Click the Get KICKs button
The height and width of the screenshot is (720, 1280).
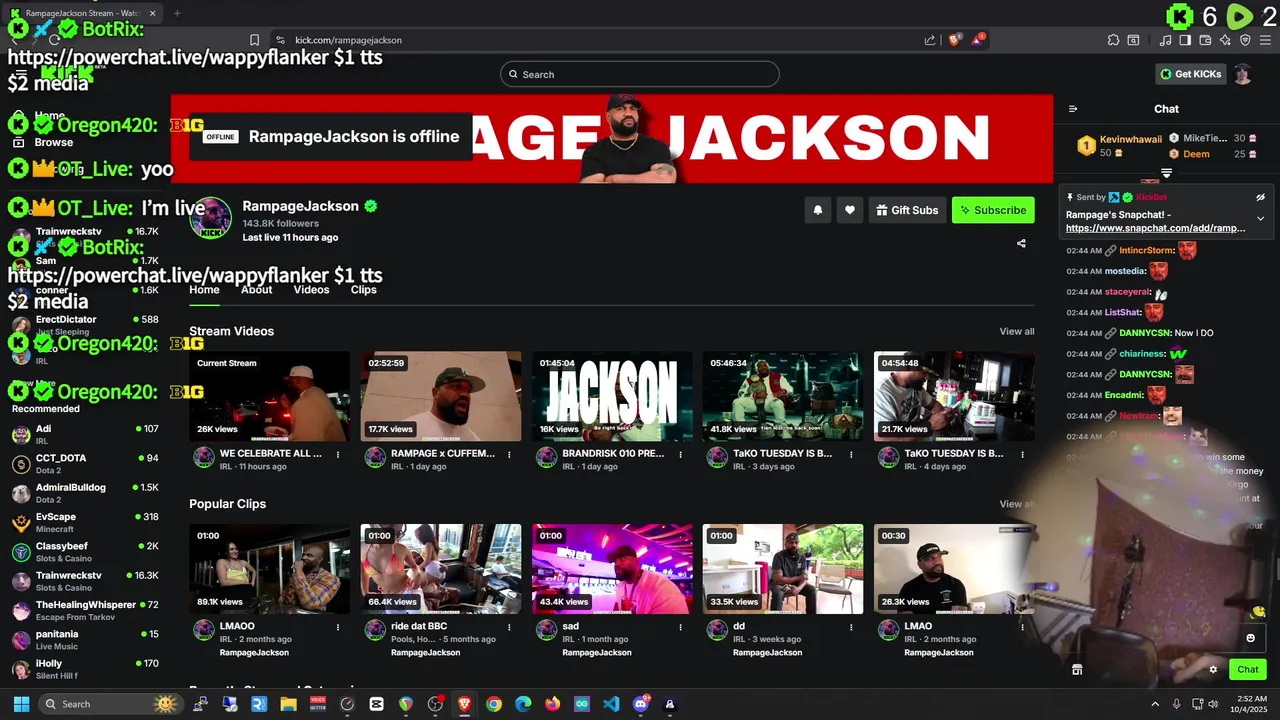pyautogui.click(x=1190, y=74)
